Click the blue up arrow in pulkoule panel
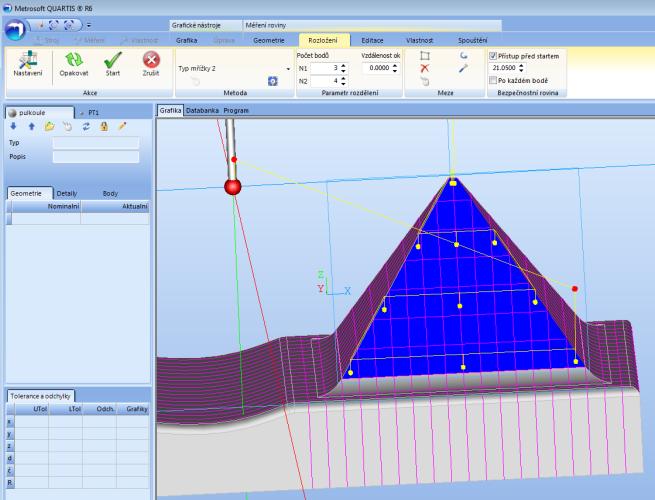Viewport: 655px width, 500px height. point(31,126)
